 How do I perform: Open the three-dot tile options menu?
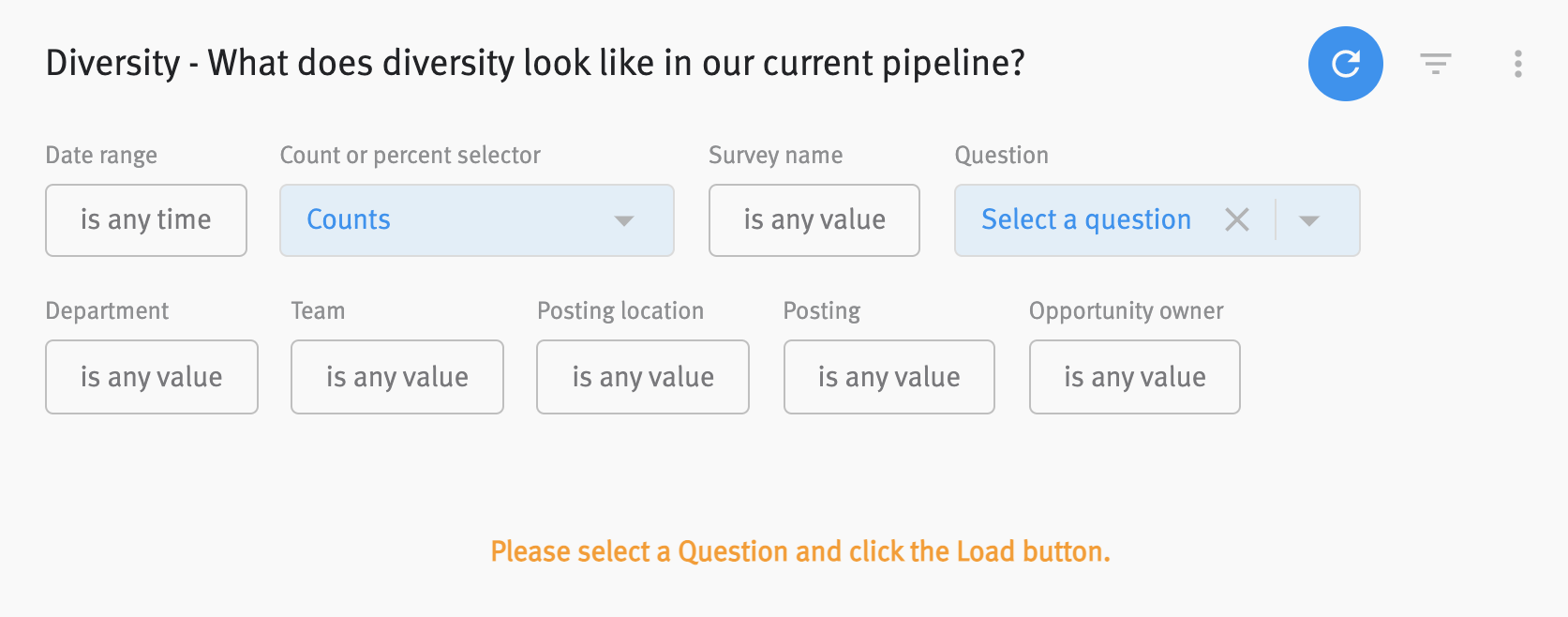tap(1517, 63)
